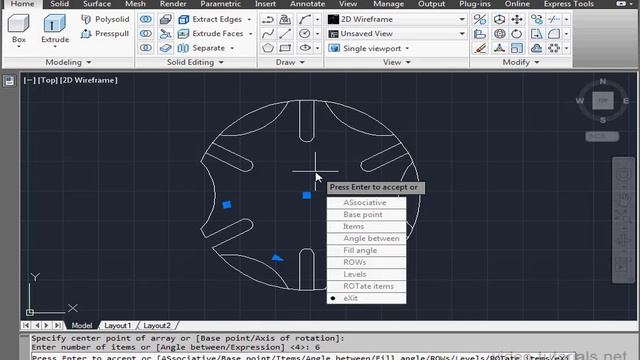The image size is (640, 360).
Task: Choose ASsociative from the array options menu
Action: click(367, 202)
